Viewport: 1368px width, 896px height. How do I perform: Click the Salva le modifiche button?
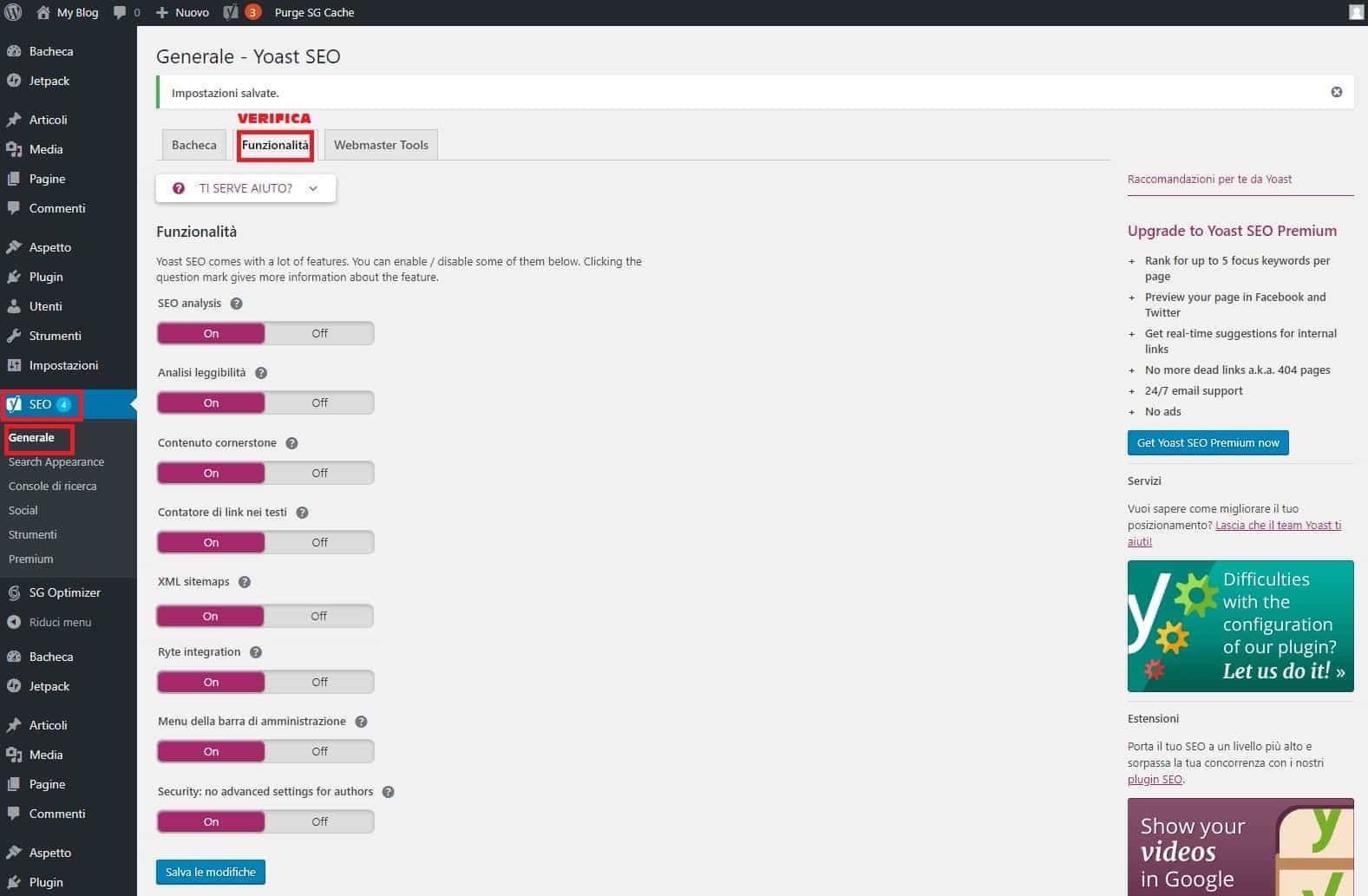point(211,872)
